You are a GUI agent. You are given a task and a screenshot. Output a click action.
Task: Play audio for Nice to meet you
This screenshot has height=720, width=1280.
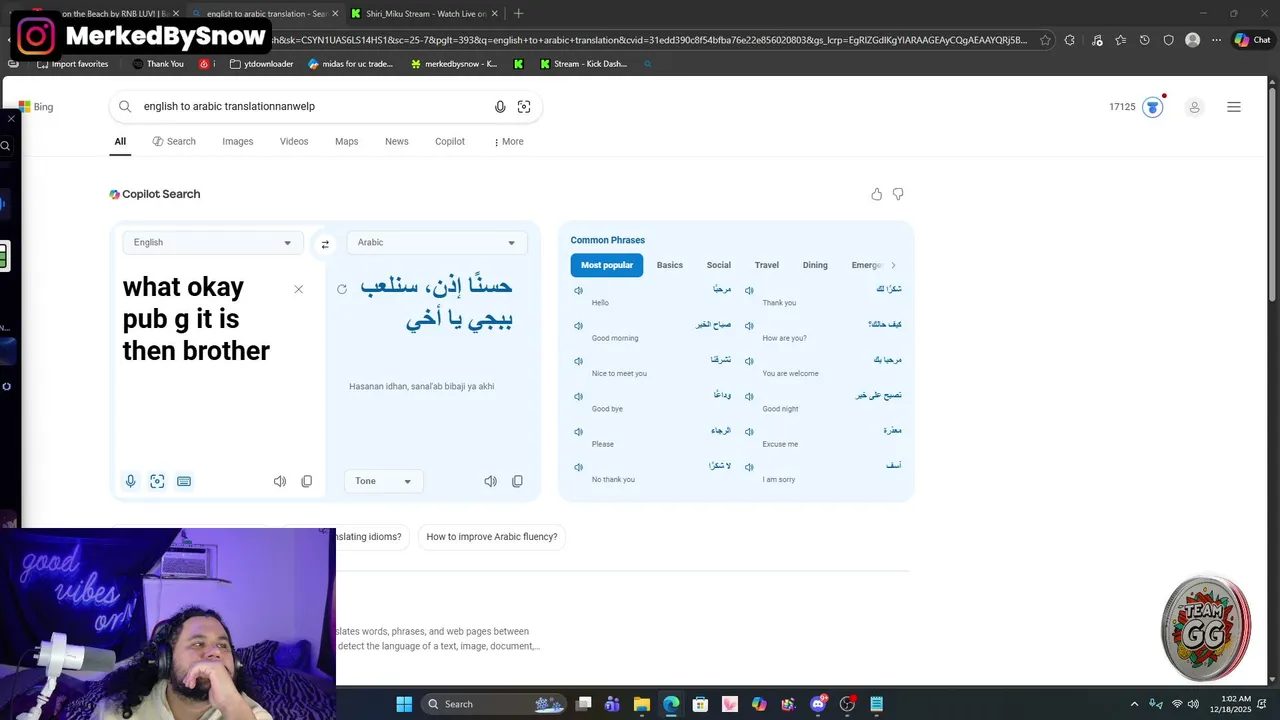(578, 361)
